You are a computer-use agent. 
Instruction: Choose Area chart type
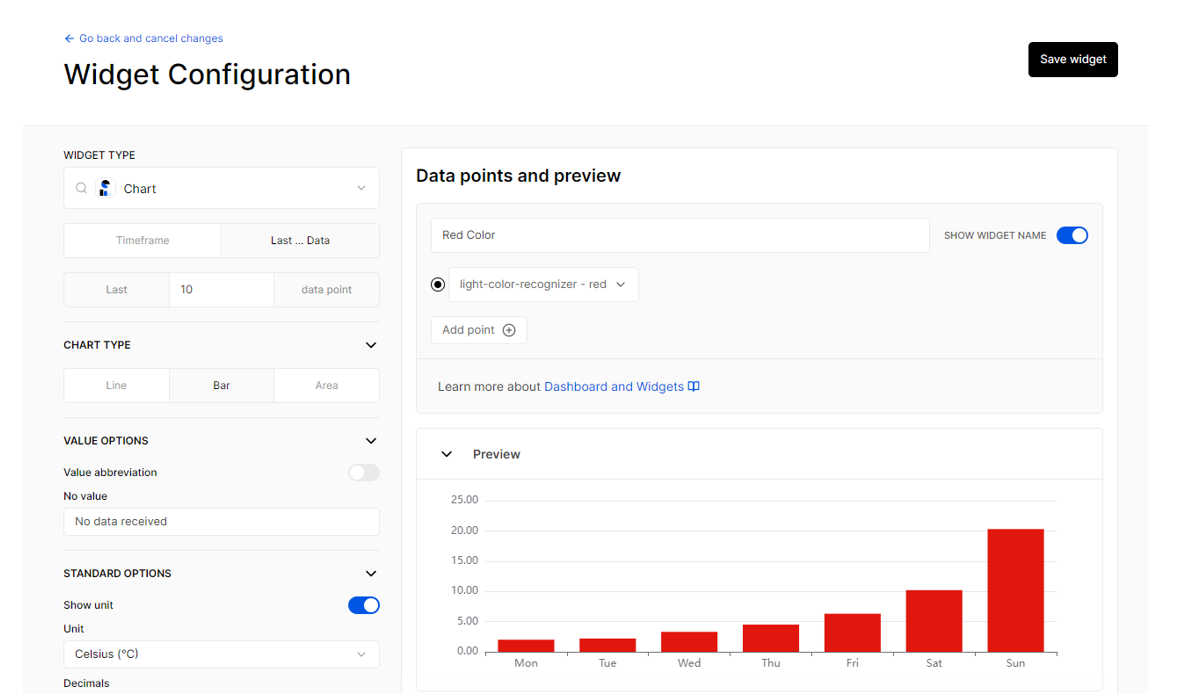pos(326,385)
